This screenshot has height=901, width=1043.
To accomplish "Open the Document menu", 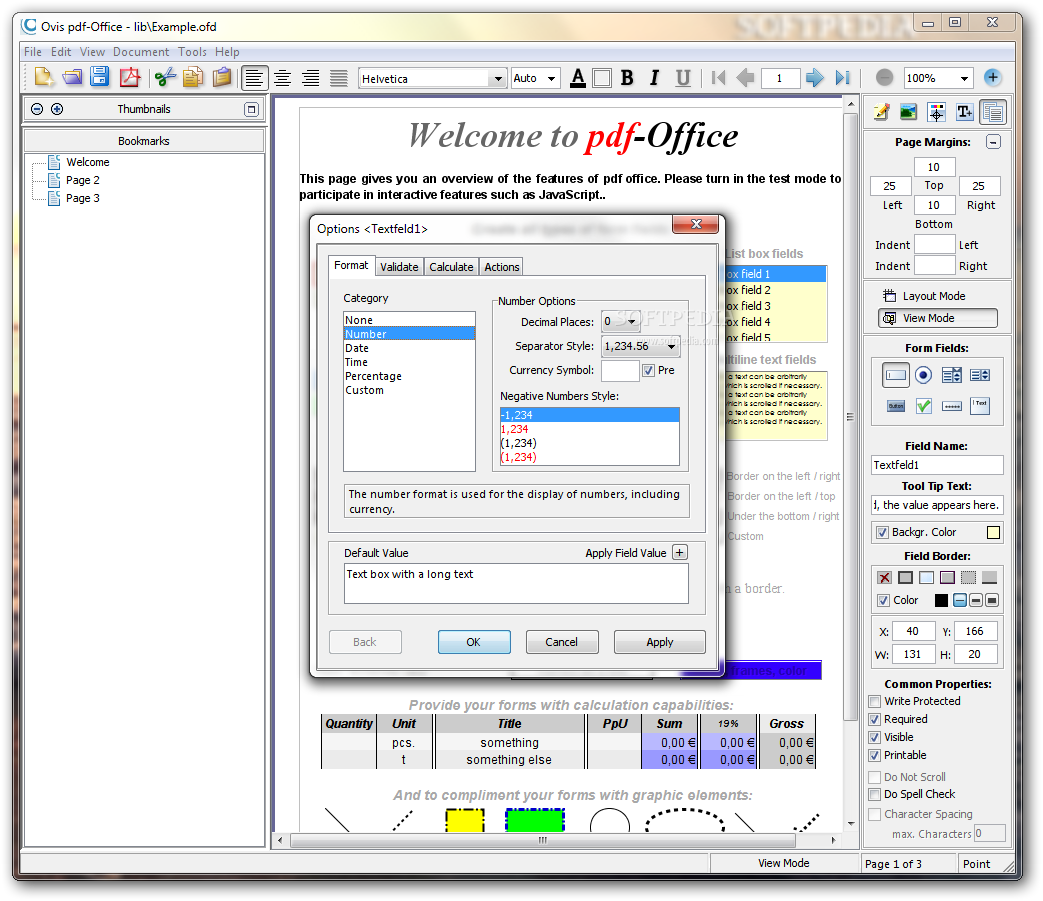I will click(x=141, y=52).
